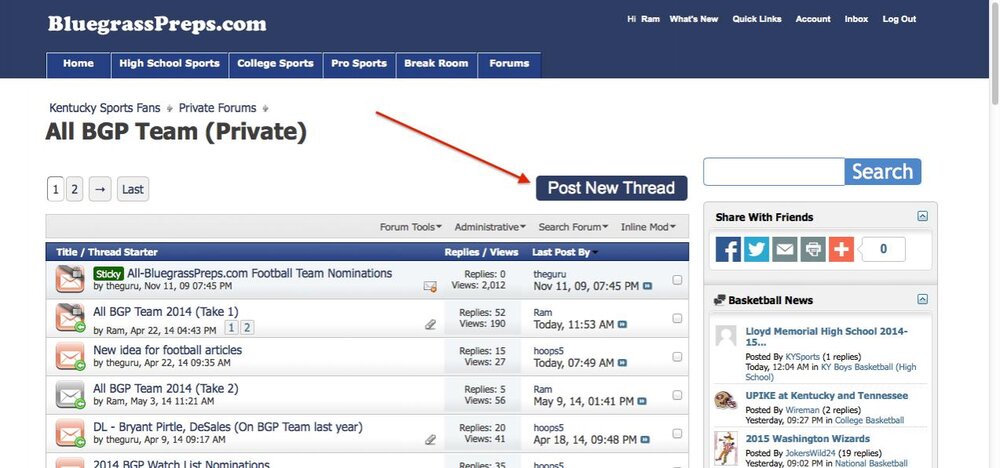
Task: Open KYSports poster profile link
Action: click(802, 356)
